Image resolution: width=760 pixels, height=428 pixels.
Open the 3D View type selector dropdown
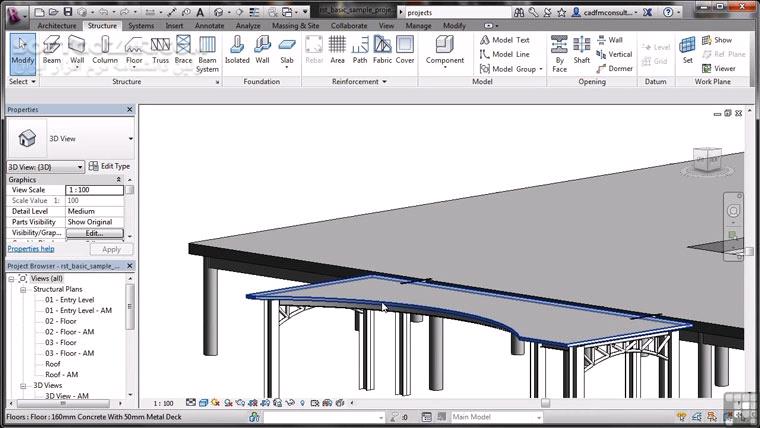(x=130, y=139)
